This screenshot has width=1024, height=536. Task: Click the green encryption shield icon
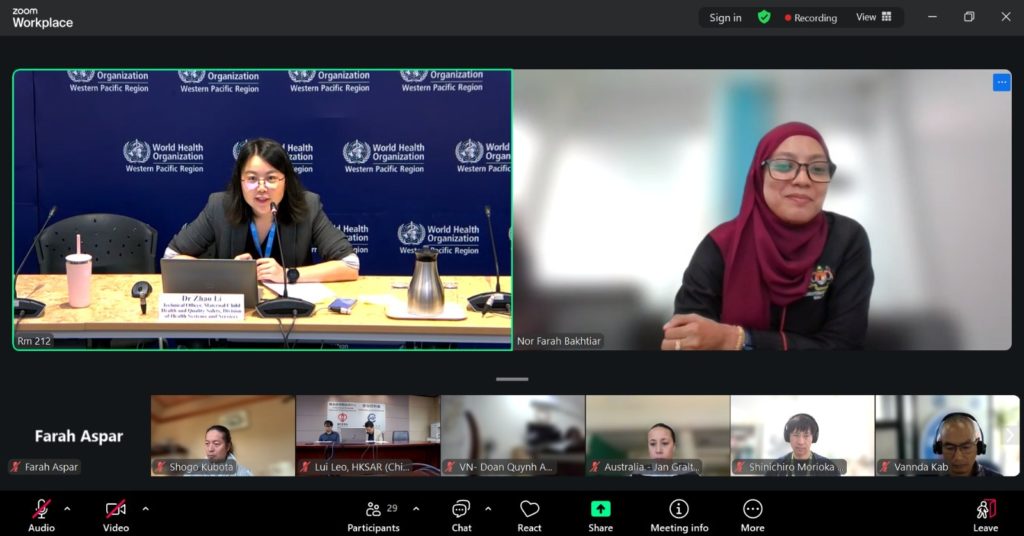tap(764, 17)
